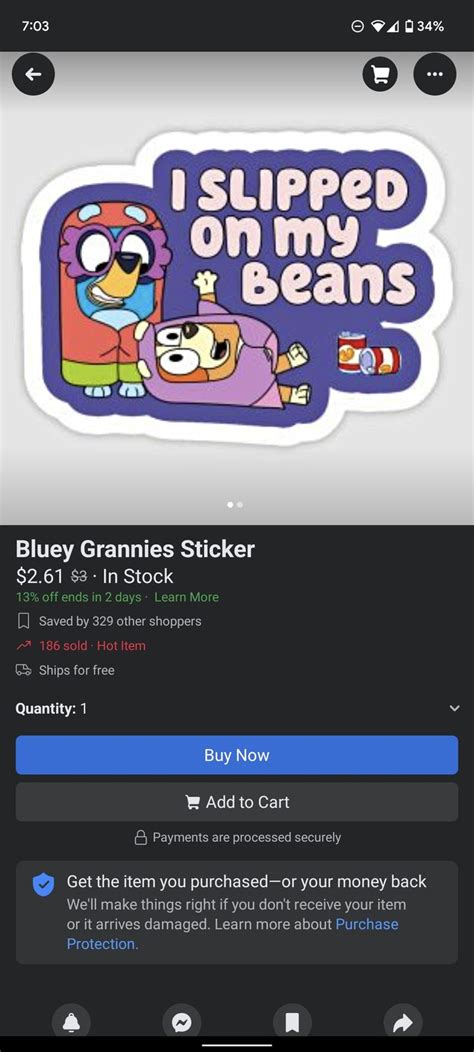Tap the bookmark icon beside Saved by 329
Viewport: 474px width, 1052px height.
(23, 621)
